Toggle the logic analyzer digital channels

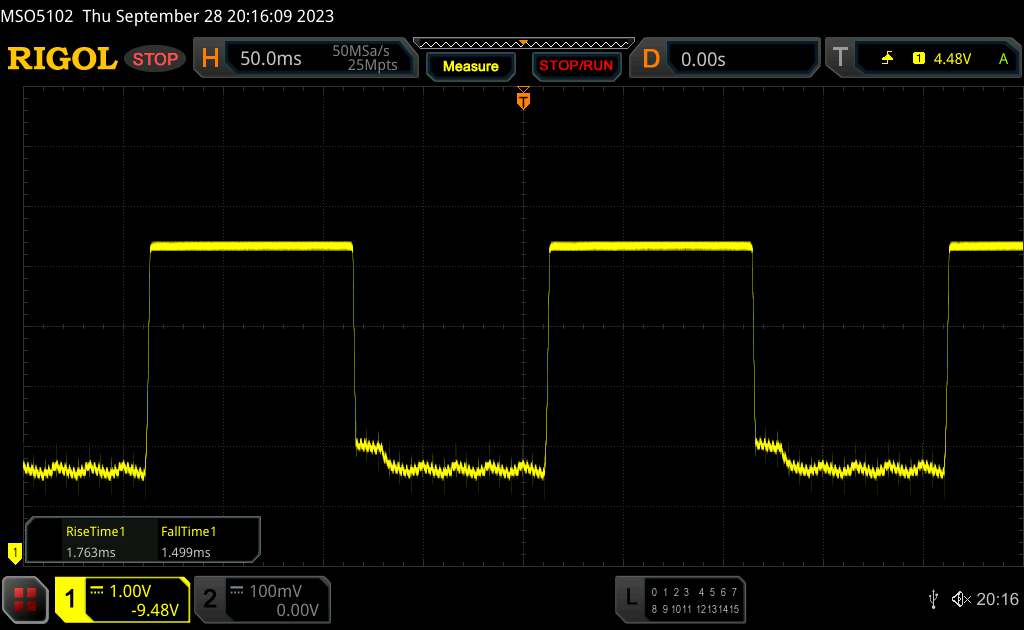681,598
